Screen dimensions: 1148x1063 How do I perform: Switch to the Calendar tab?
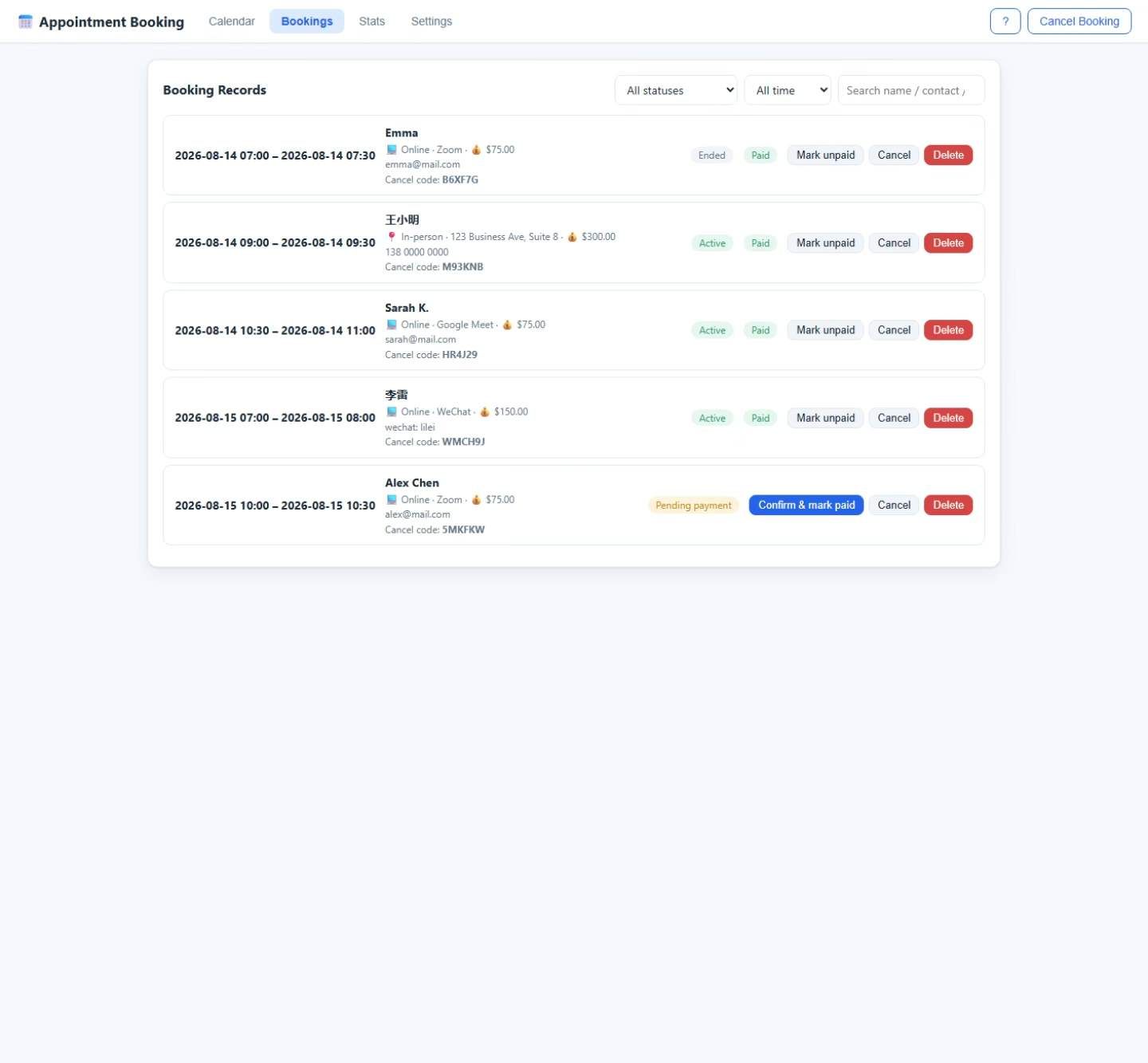[x=232, y=22]
